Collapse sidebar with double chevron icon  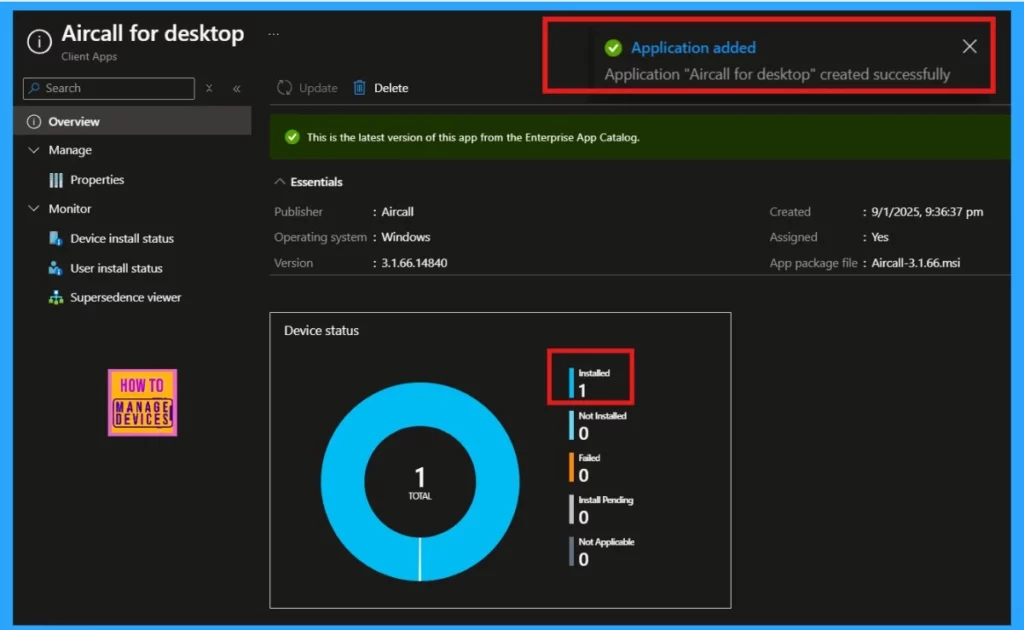236,88
